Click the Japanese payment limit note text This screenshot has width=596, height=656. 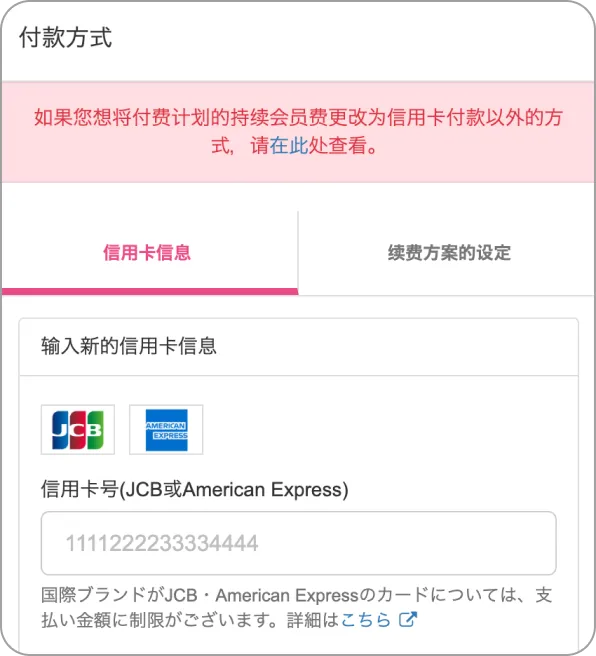[x=297, y=607]
